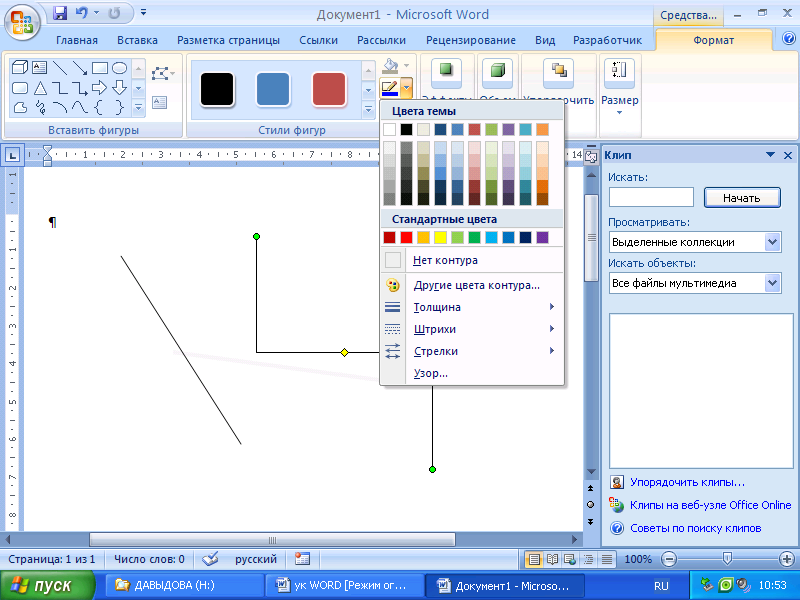This screenshot has width=800, height=600.
Task: Open the Shape Outline dropdown arrow
Action: (x=407, y=88)
